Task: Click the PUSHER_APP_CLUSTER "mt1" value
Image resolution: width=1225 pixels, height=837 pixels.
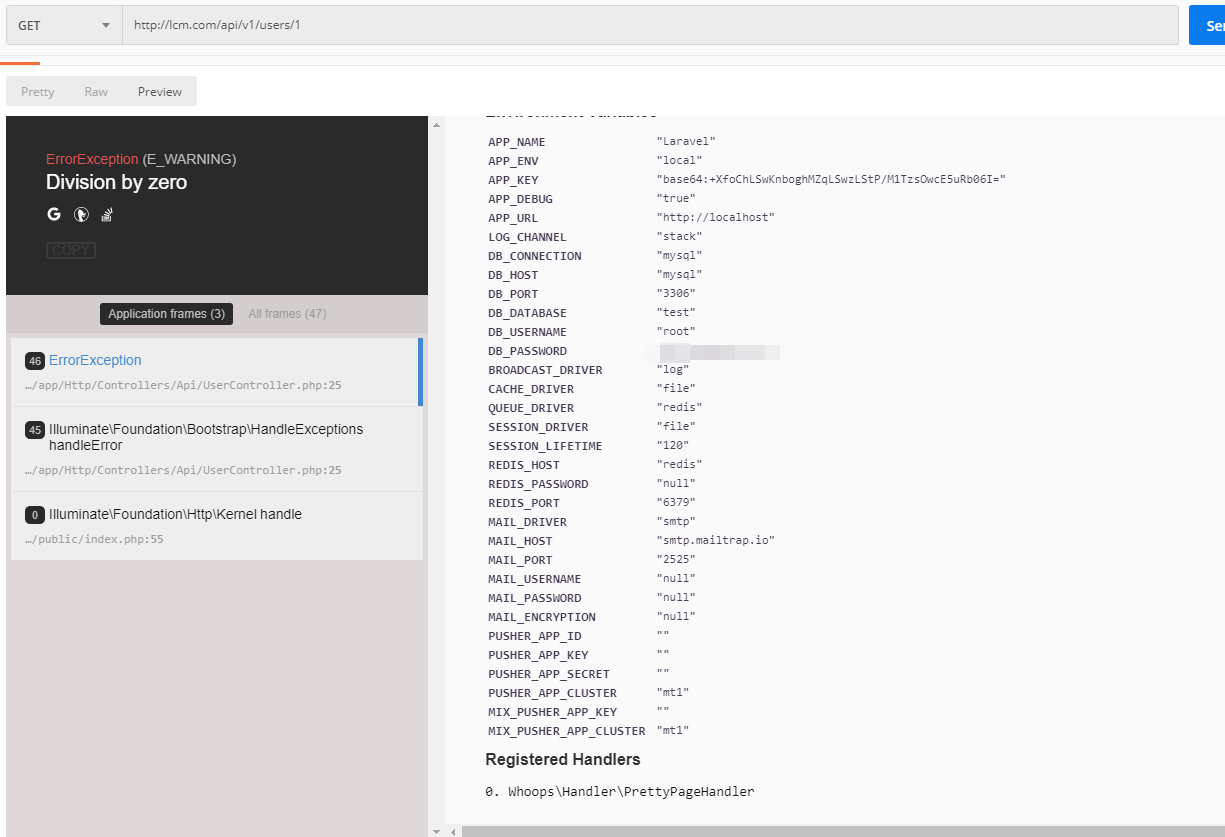Action: 672,693
